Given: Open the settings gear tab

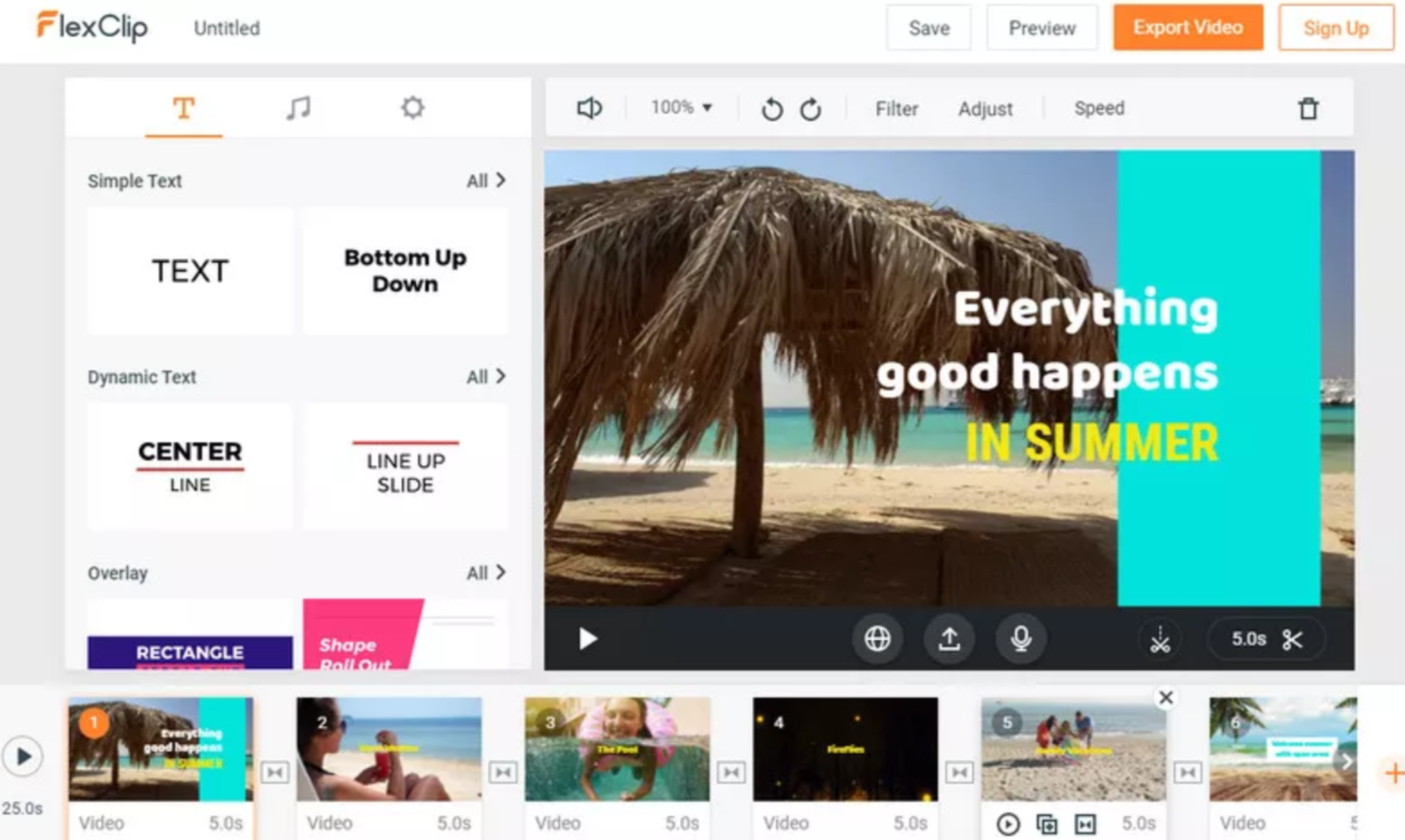Looking at the screenshot, I should coord(413,108).
